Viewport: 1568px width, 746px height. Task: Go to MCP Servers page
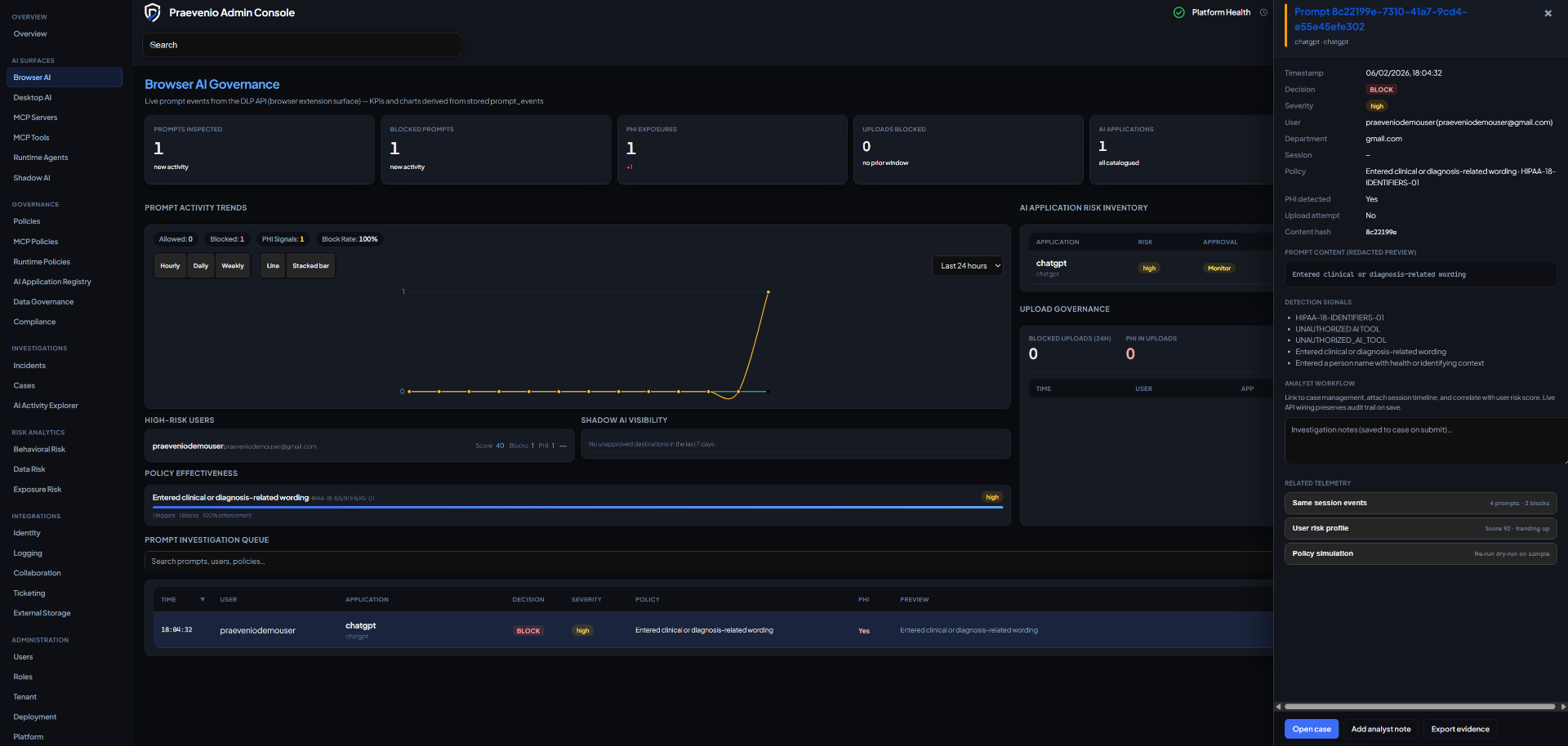pyautogui.click(x=35, y=118)
